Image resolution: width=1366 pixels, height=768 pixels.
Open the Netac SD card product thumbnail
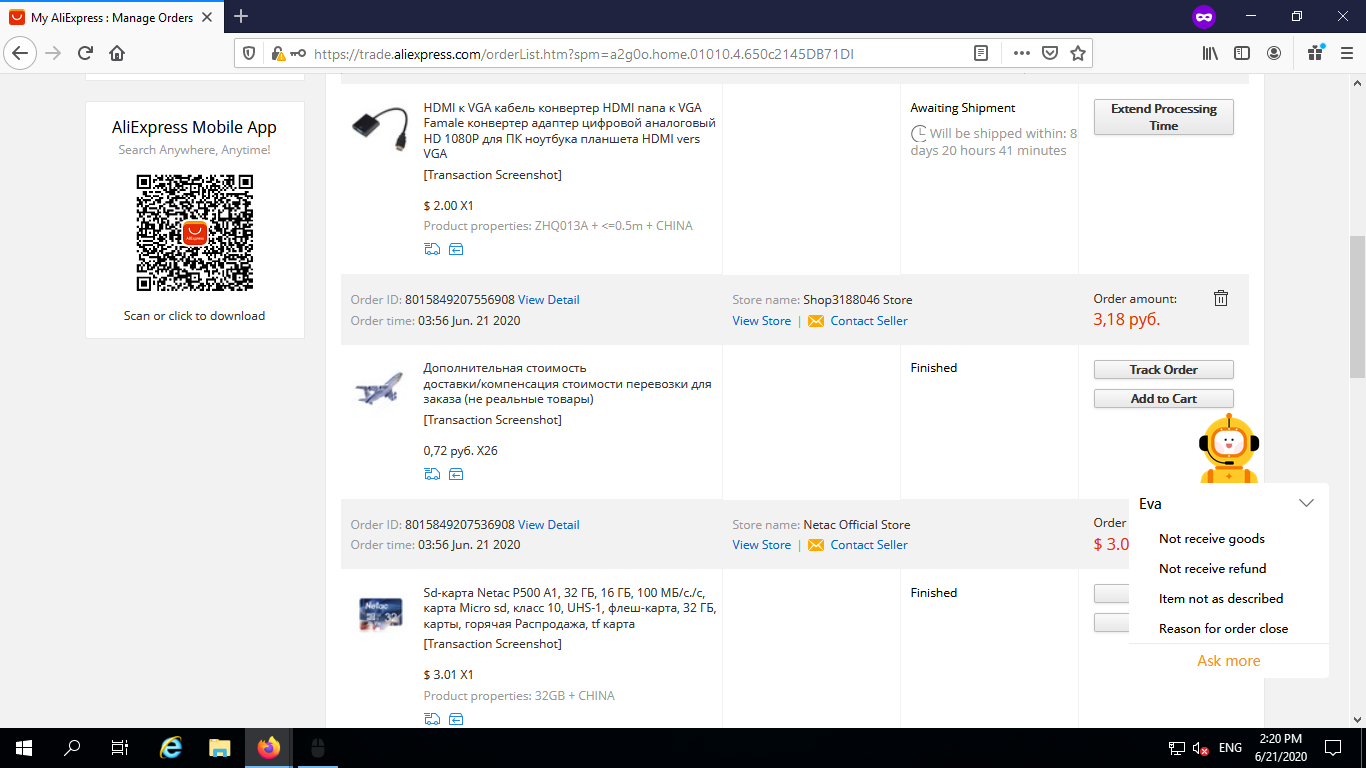tap(380, 614)
